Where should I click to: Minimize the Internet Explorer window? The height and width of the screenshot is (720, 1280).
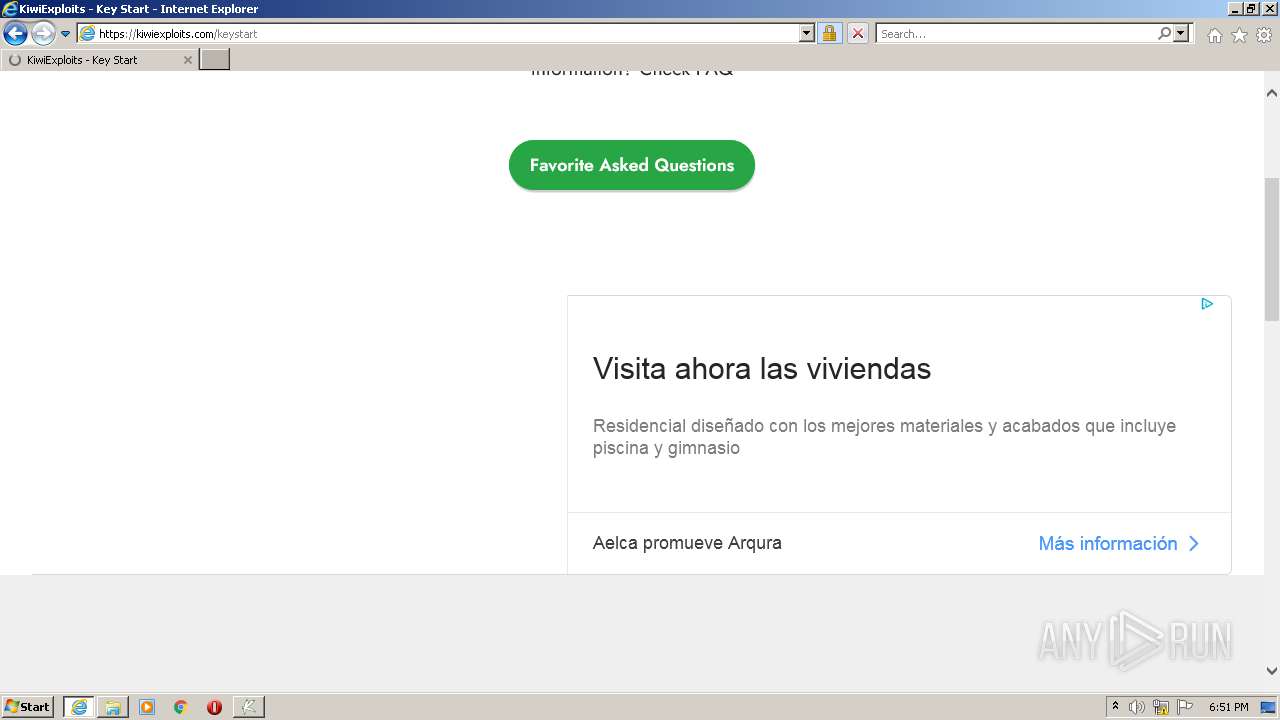(1235, 8)
